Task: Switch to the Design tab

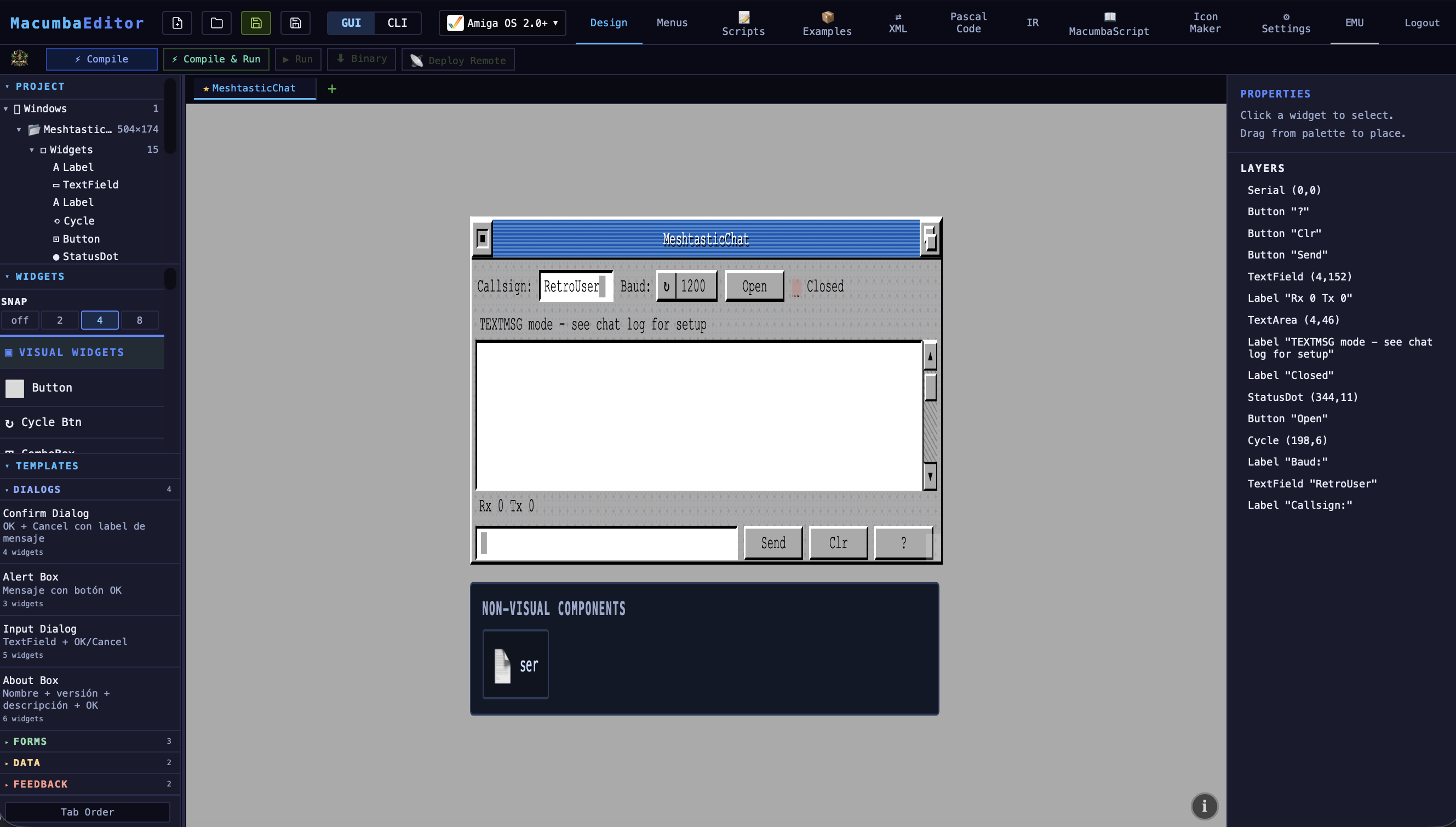Action: tap(609, 22)
